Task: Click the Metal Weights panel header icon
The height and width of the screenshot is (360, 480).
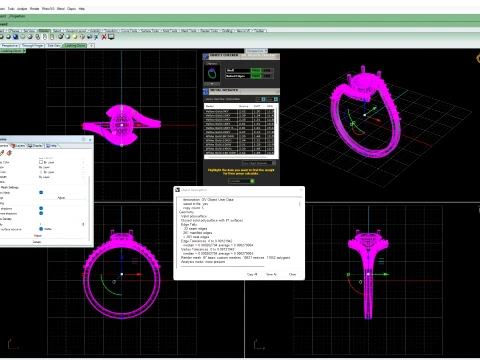Action: (x=206, y=91)
